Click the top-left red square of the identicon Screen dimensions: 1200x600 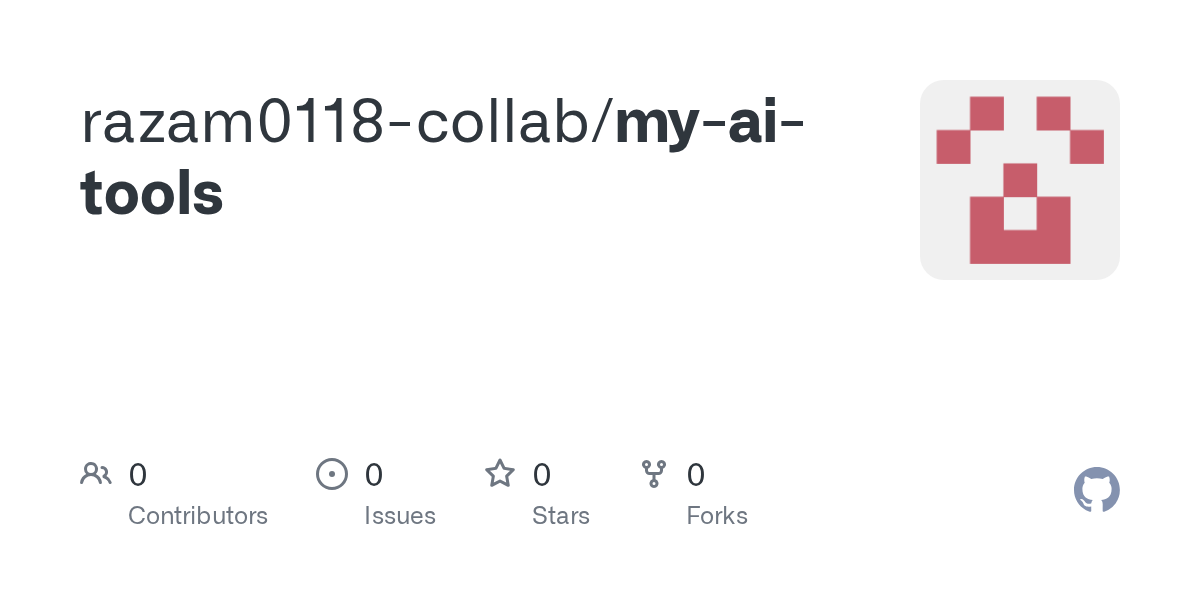coord(987,113)
